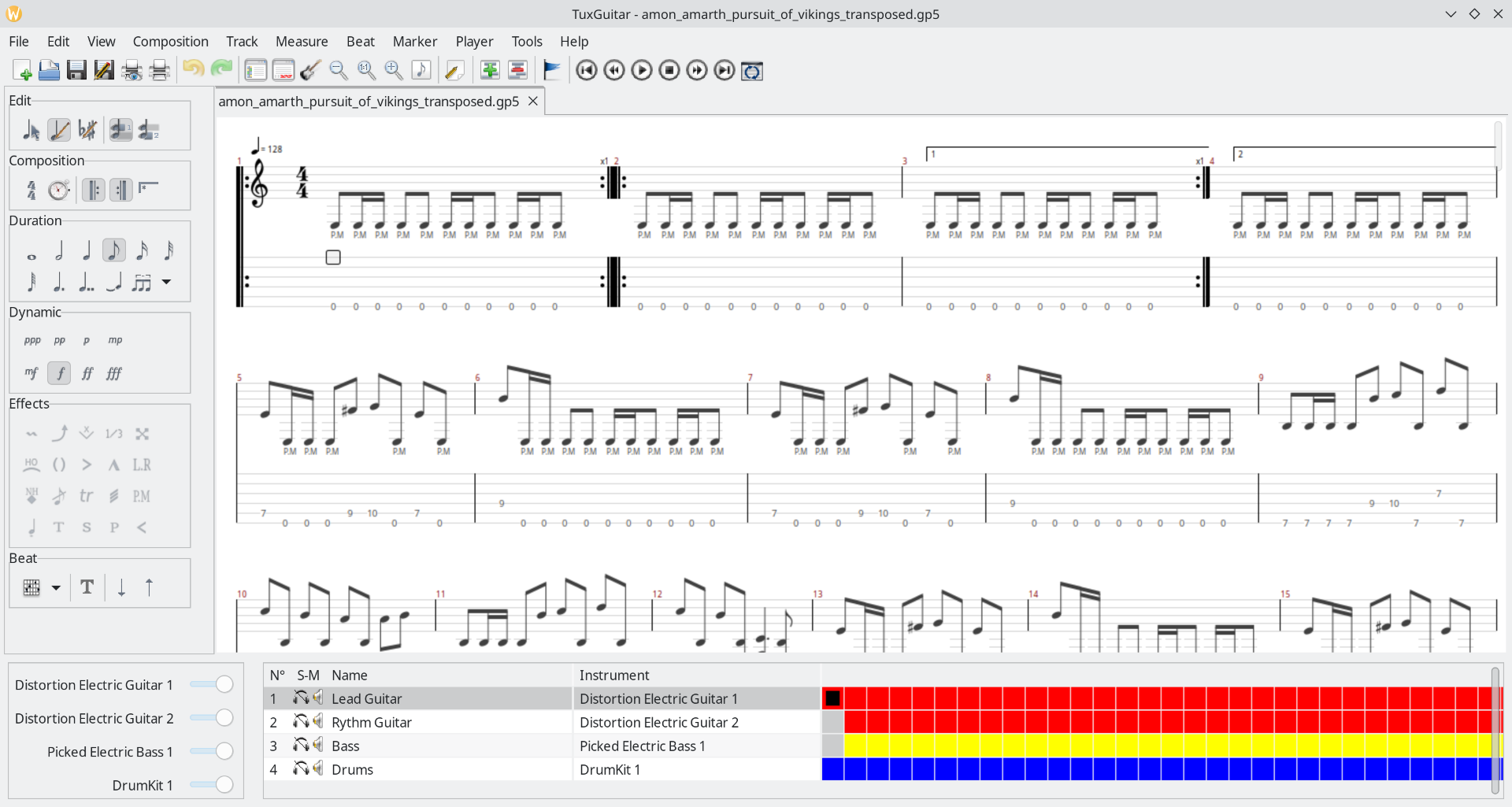Viewport: 1512px width, 807px height.
Task: Select quarter note duration
Action: (87, 251)
